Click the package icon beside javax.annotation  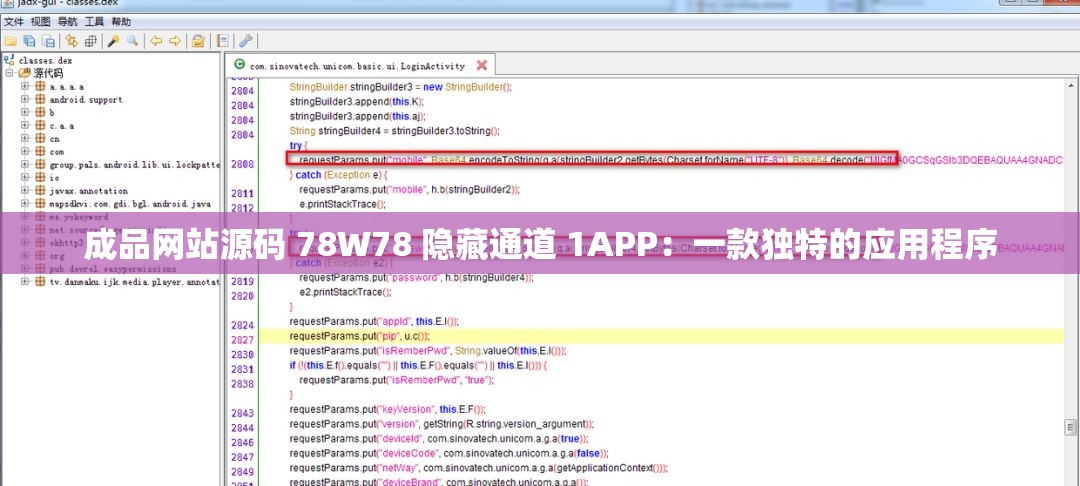click(40, 191)
